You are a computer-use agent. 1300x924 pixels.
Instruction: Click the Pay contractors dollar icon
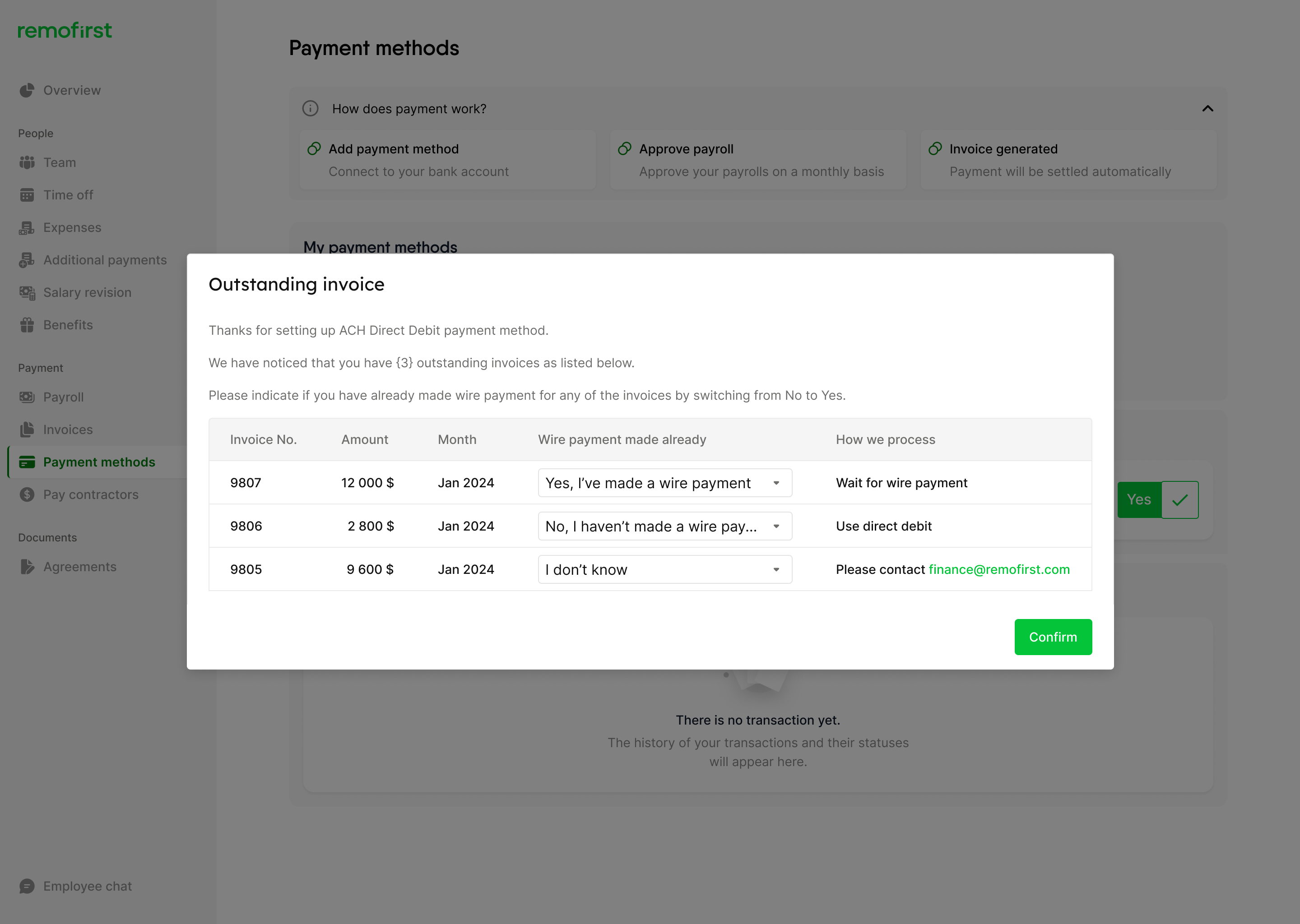(x=27, y=494)
